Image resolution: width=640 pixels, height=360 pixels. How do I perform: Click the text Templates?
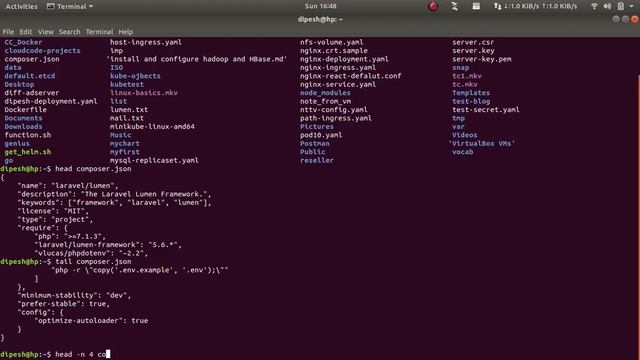pos(471,93)
